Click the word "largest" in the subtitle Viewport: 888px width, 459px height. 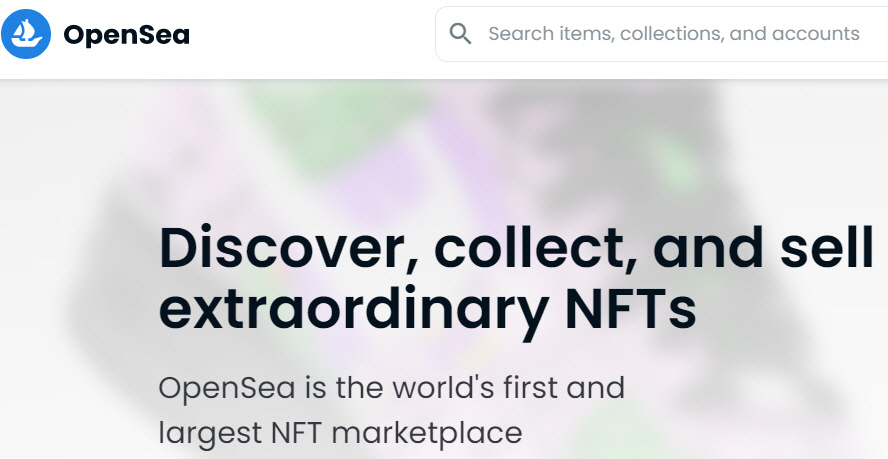203,433
